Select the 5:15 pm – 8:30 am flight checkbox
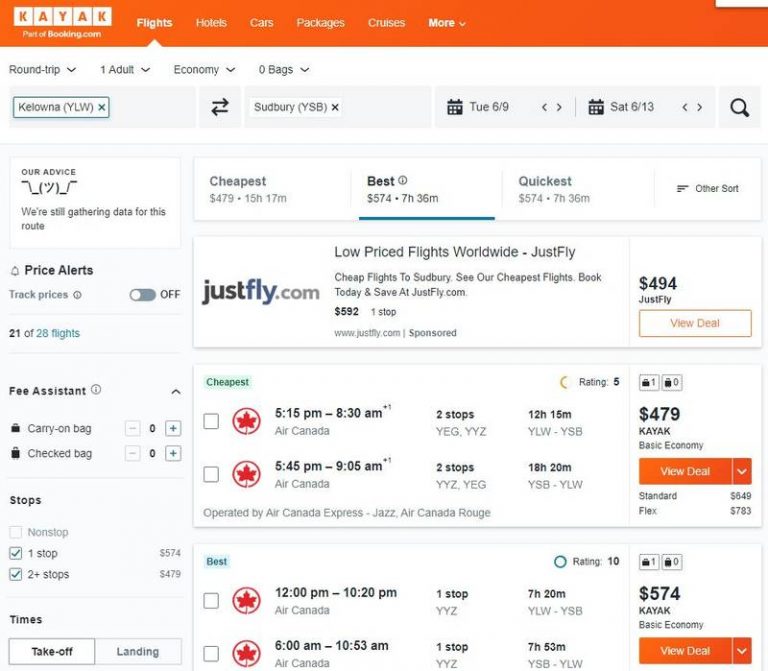This screenshot has height=671, width=768. [211, 421]
